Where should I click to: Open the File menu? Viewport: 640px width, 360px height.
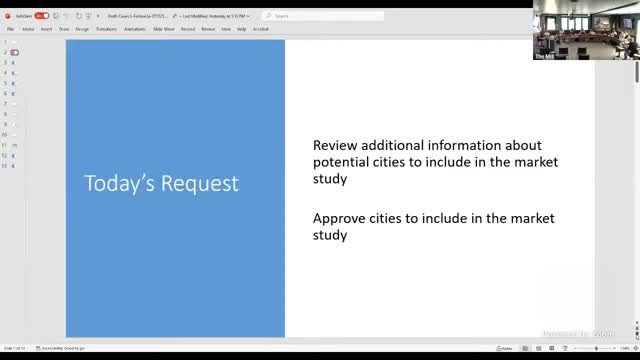click(x=10, y=29)
